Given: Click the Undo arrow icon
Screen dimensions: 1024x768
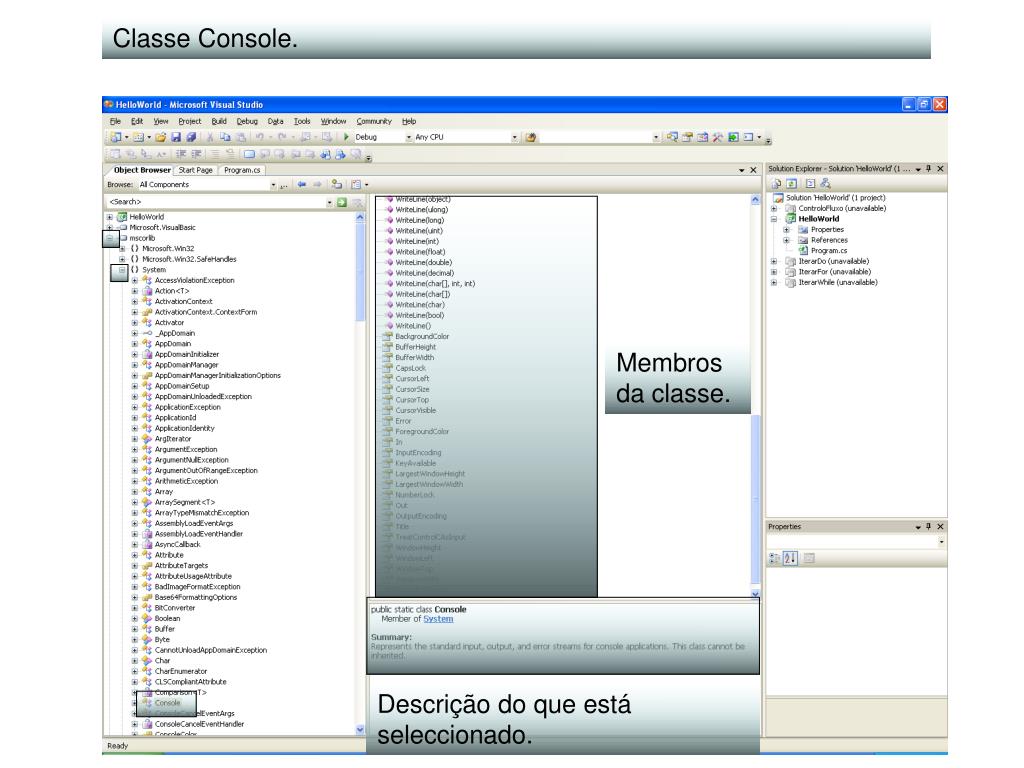Looking at the screenshot, I should coord(260,137).
